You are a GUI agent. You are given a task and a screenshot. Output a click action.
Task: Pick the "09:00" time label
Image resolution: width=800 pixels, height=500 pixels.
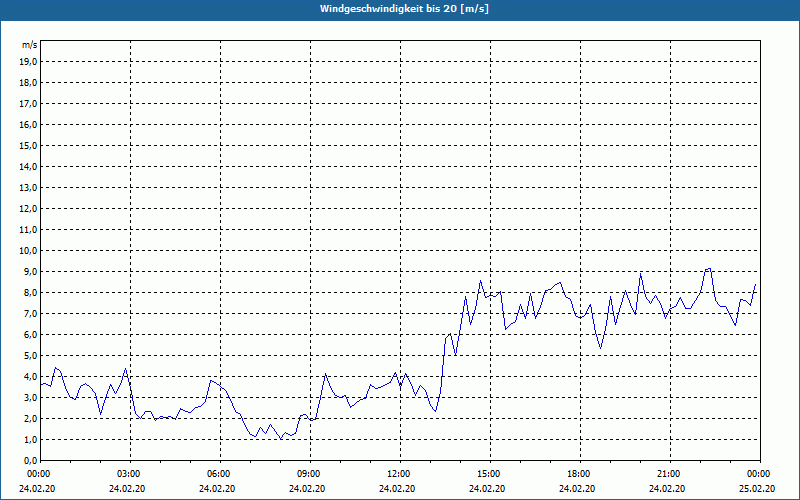[x=307, y=474]
